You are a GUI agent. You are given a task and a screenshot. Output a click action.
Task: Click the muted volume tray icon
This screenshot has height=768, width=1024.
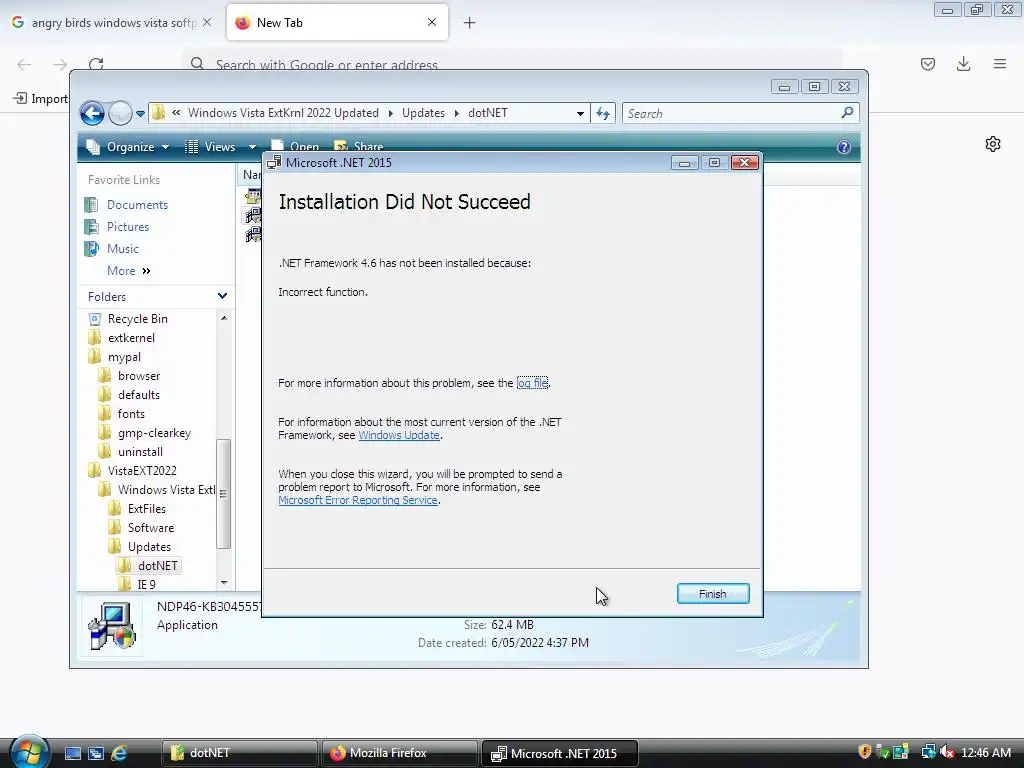point(946,753)
